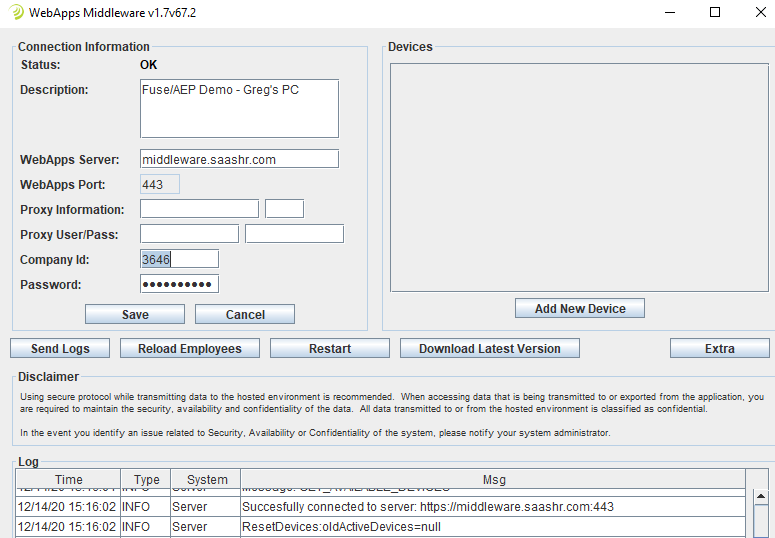
Task: Click the WebApps Port field
Action: (x=160, y=184)
